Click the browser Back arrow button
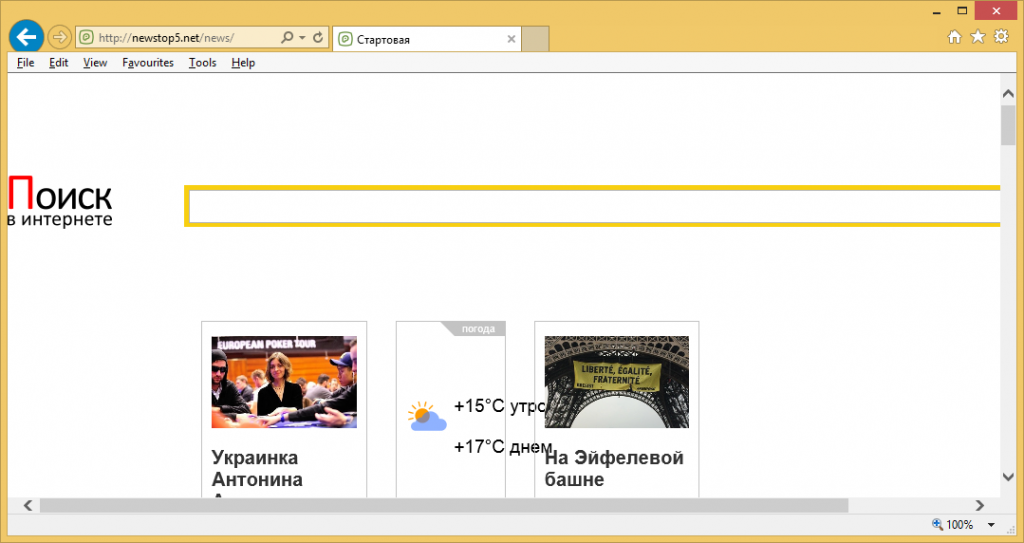 point(25,37)
